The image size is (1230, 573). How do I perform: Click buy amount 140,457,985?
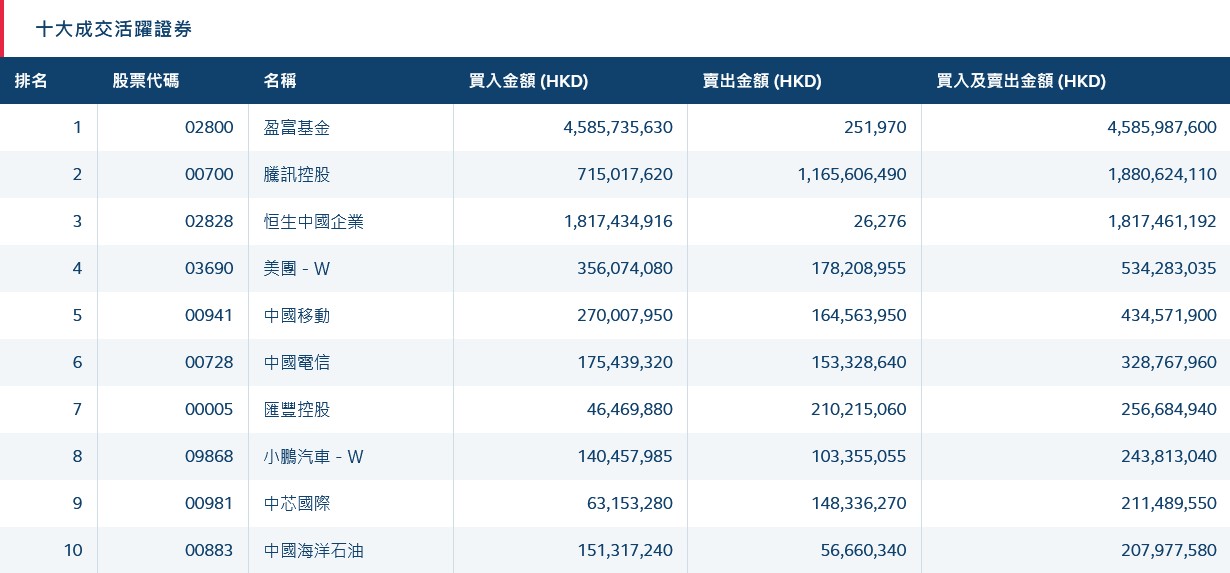pyautogui.click(x=625, y=456)
